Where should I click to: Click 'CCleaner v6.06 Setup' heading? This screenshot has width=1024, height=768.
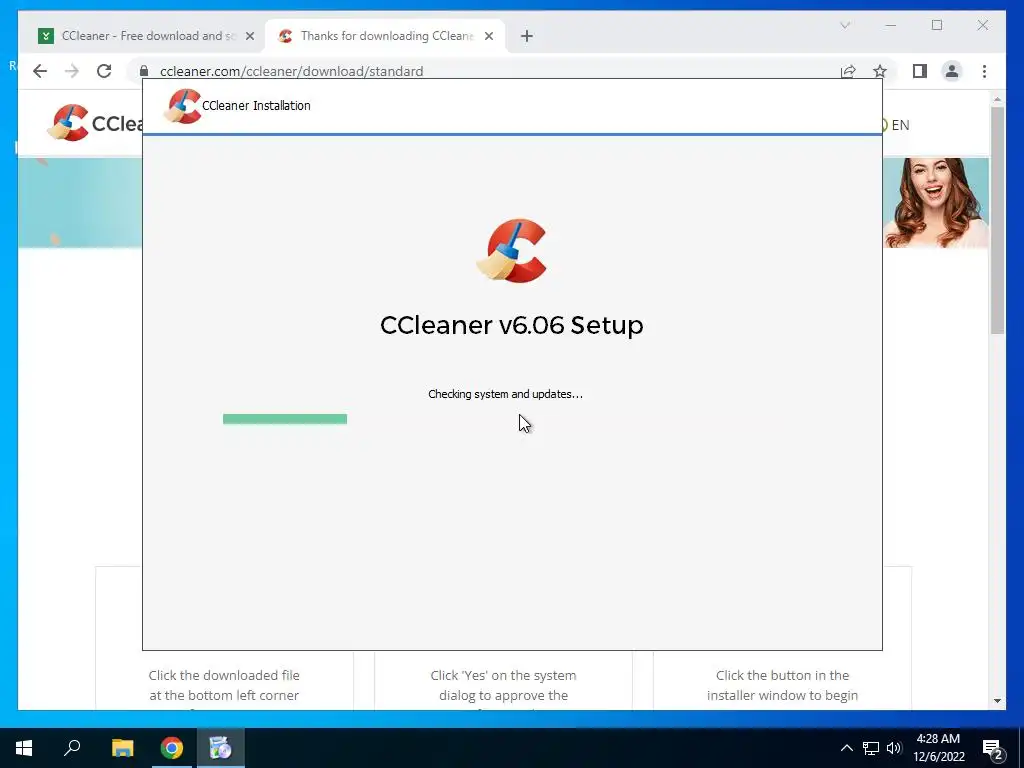point(512,325)
